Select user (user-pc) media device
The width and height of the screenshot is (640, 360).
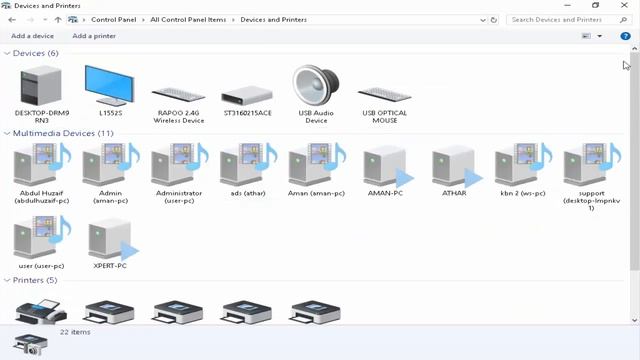(42, 238)
